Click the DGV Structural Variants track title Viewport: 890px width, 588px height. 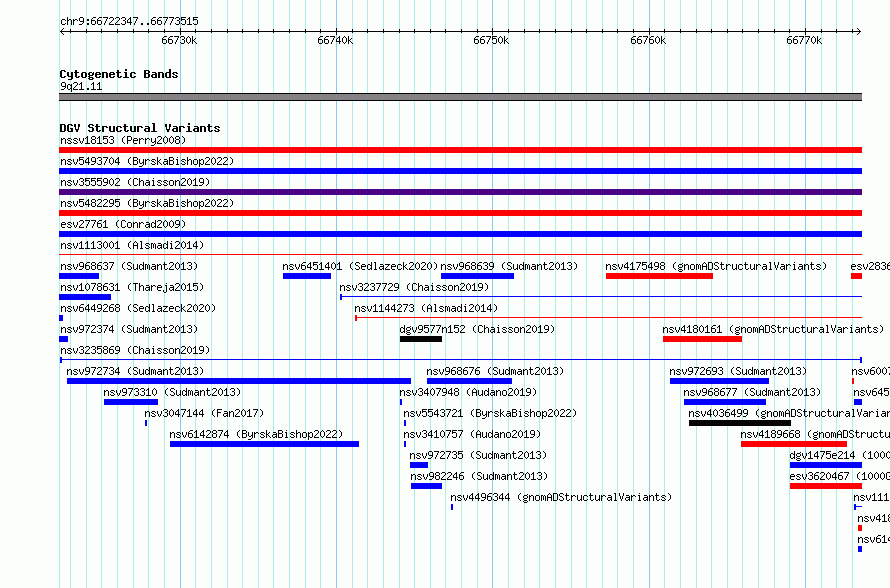tap(140, 128)
